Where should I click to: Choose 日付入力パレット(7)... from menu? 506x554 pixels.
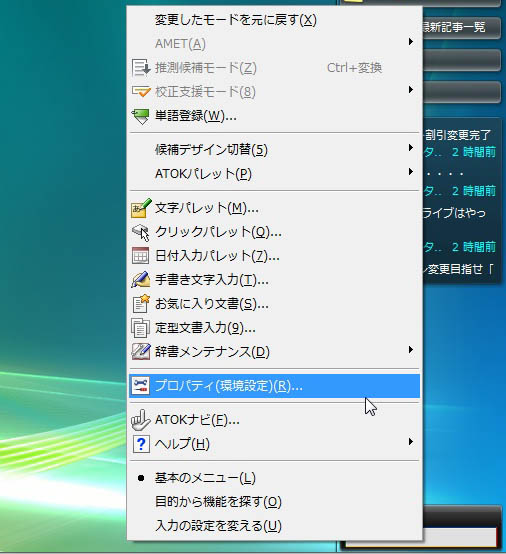point(274,256)
